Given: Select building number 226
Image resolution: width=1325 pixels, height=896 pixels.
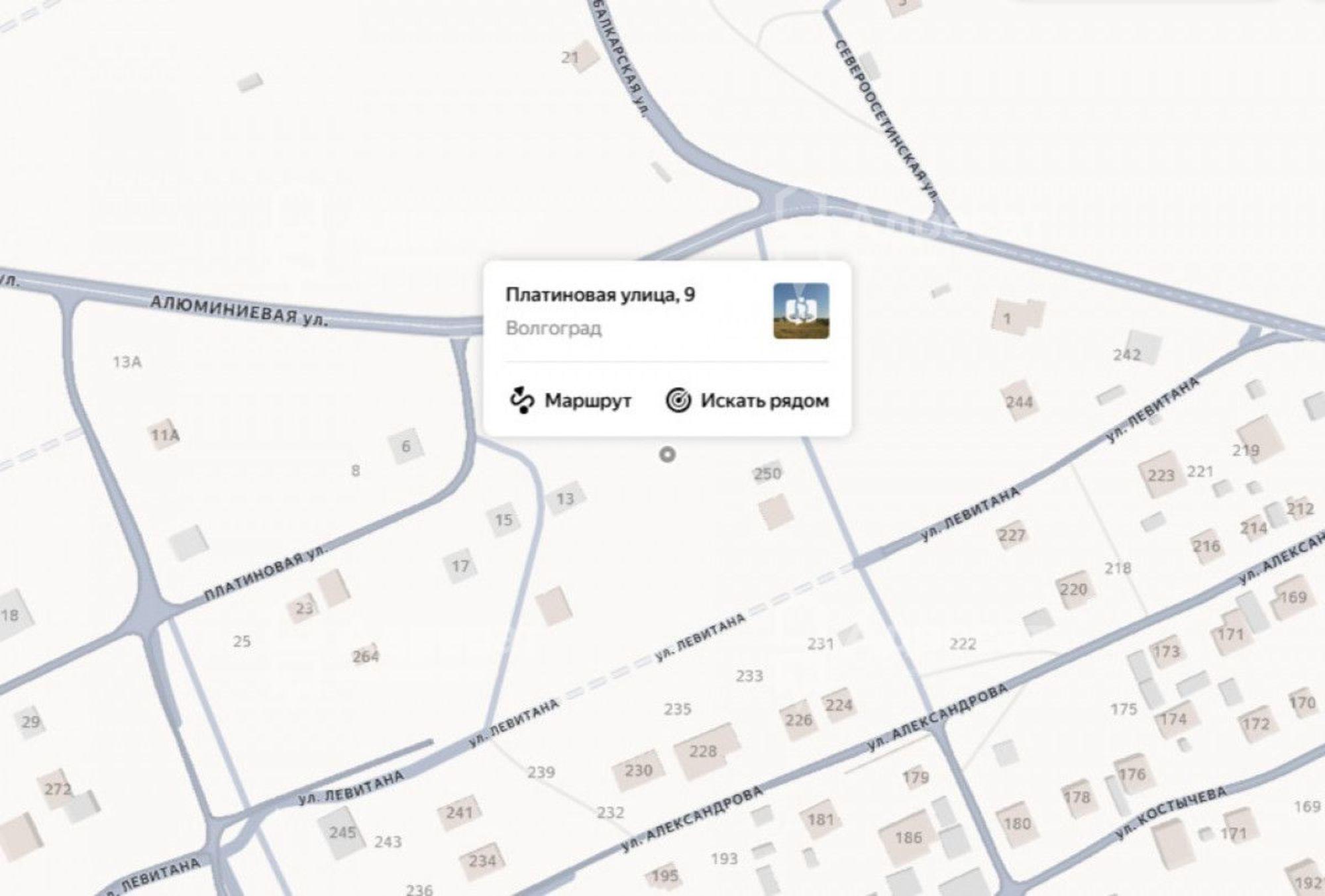Looking at the screenshot, I should (x=798, y=720).
